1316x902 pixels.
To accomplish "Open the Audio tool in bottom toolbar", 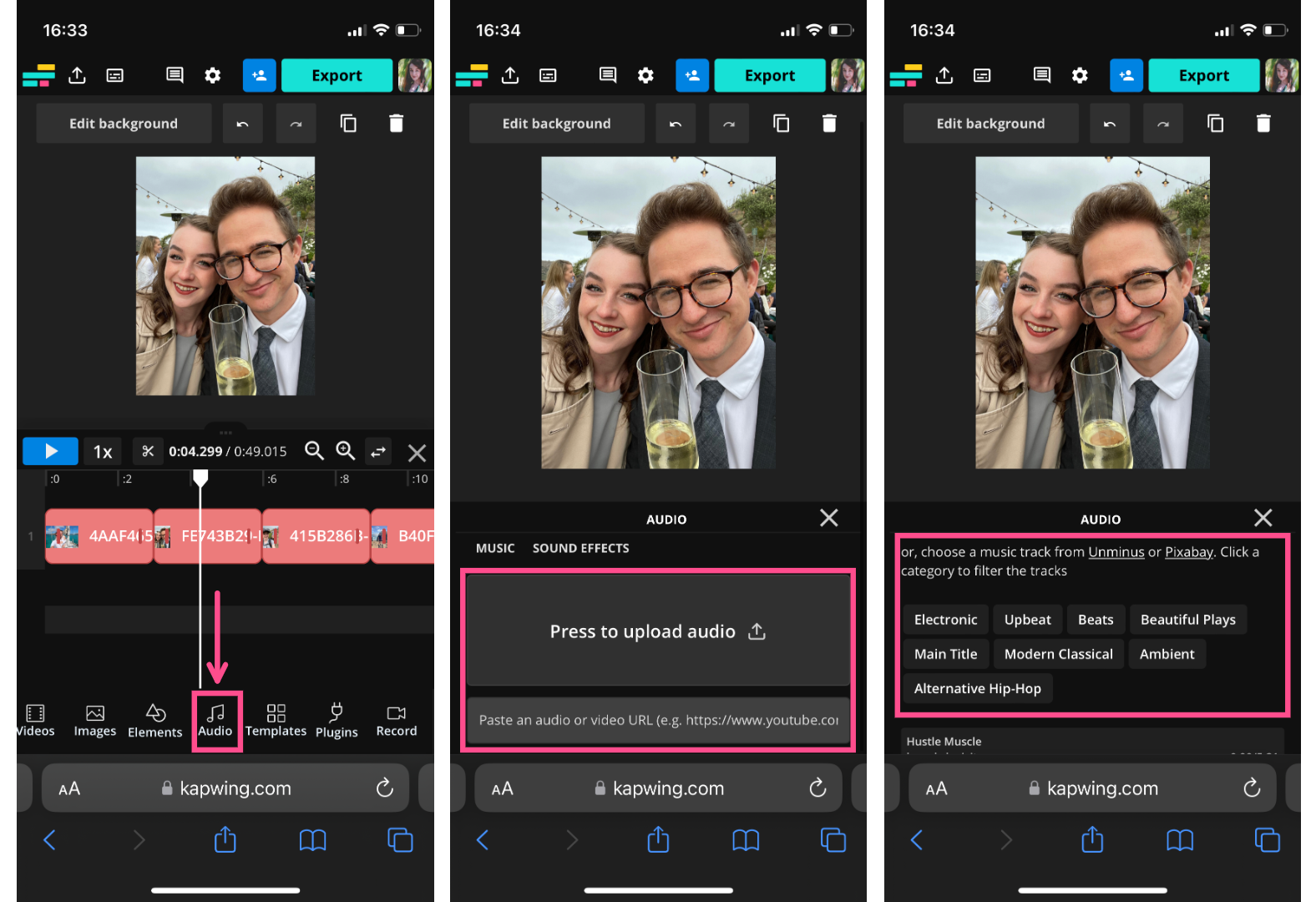I will (215, 720).
